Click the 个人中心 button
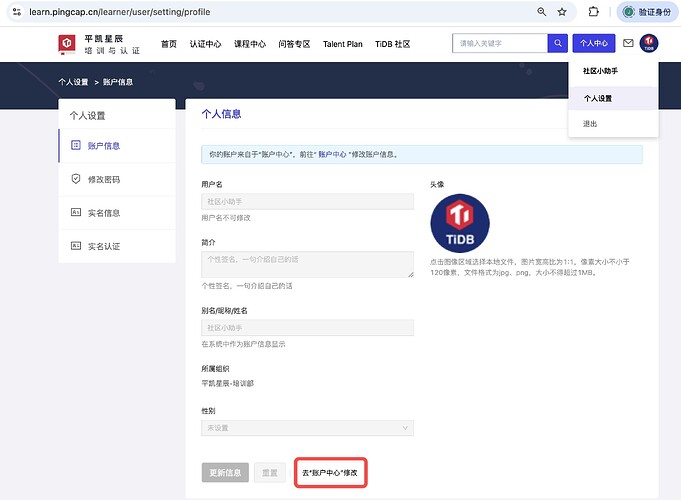 (x=594, y=43)
